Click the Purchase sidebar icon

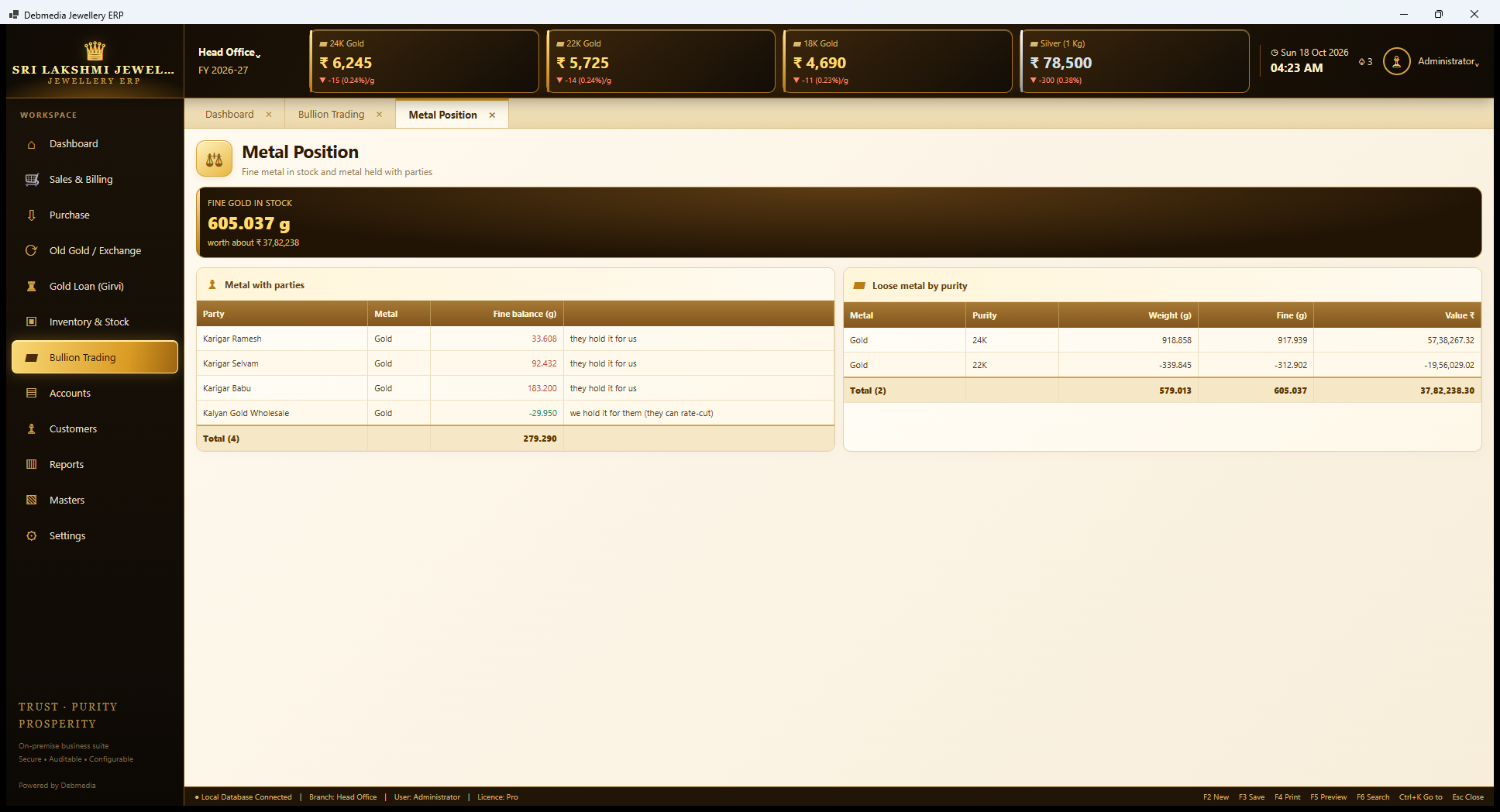pyautogui.click(x=31, y=215)
